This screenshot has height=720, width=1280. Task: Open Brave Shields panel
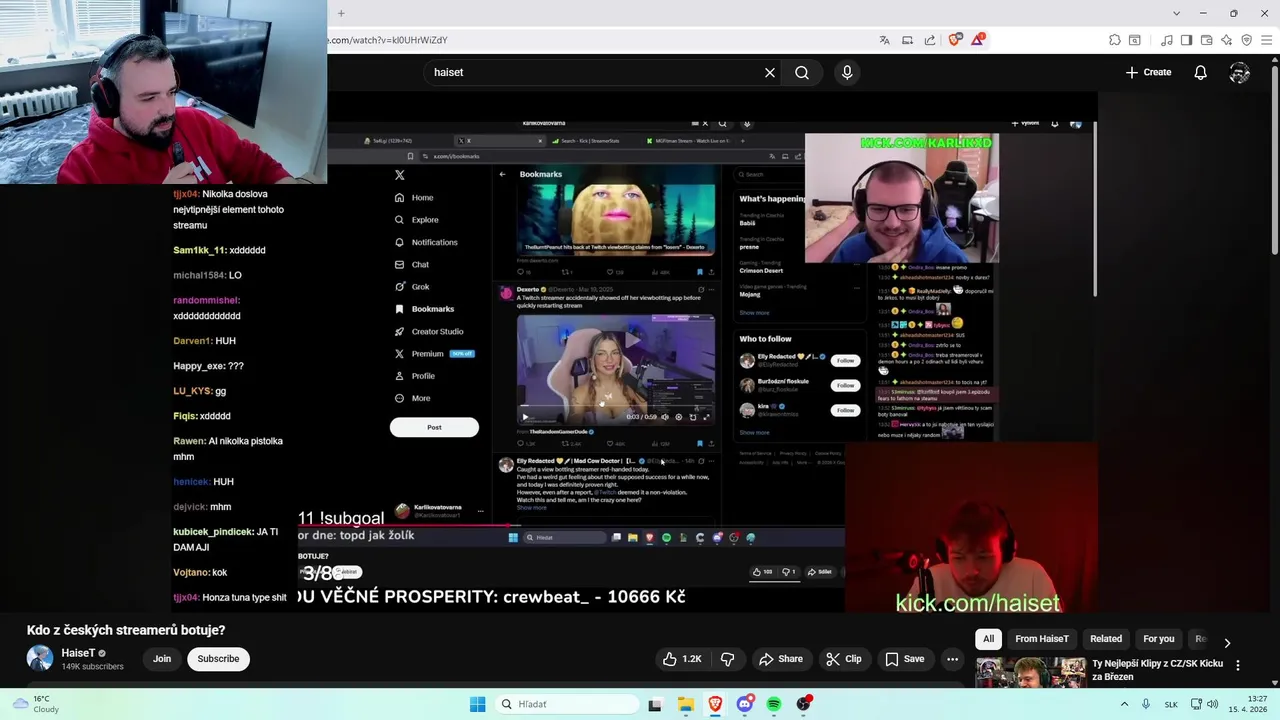click(954, 40)
